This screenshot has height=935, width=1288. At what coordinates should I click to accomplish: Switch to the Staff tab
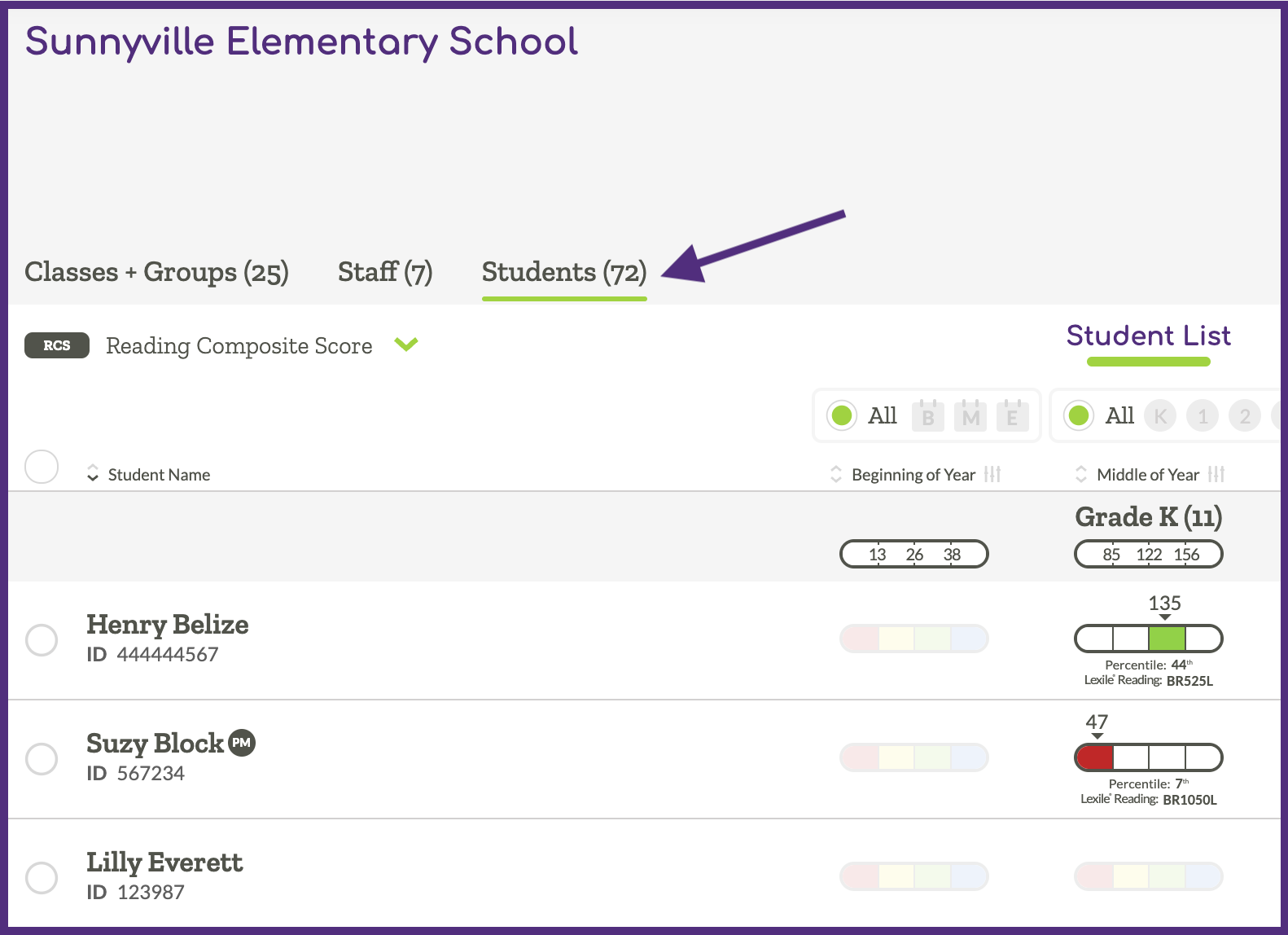click(384, 272)
